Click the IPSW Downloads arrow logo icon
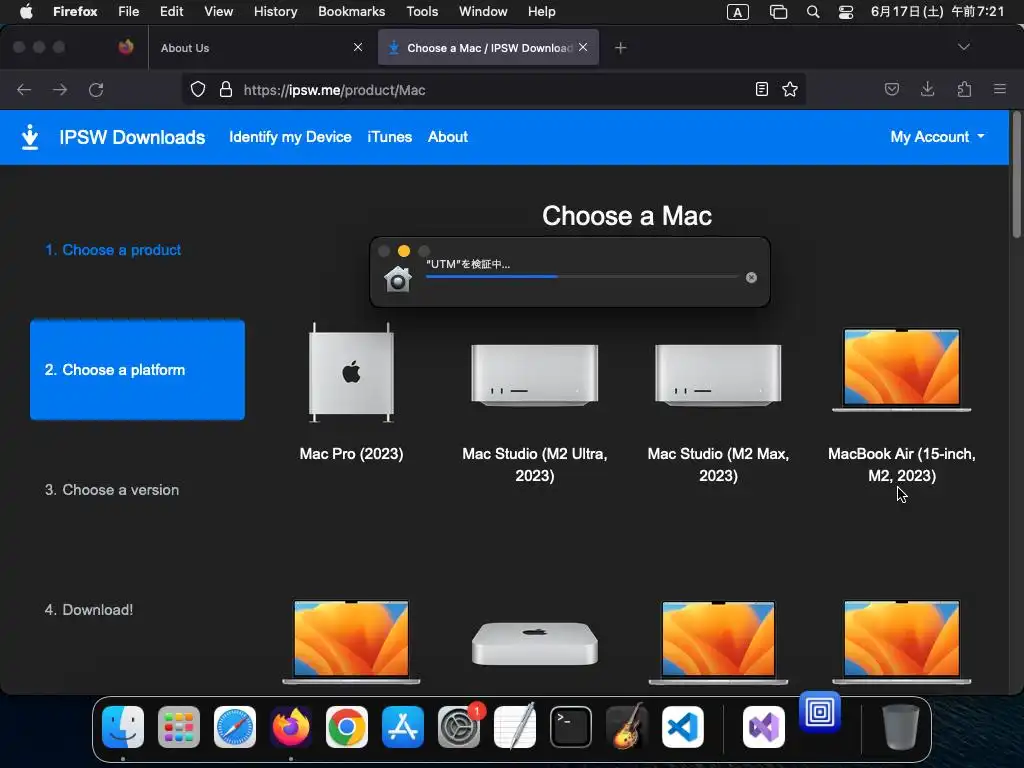This screenshot has height=768, width=1024. pyautogui.click(x=29, y=137)
